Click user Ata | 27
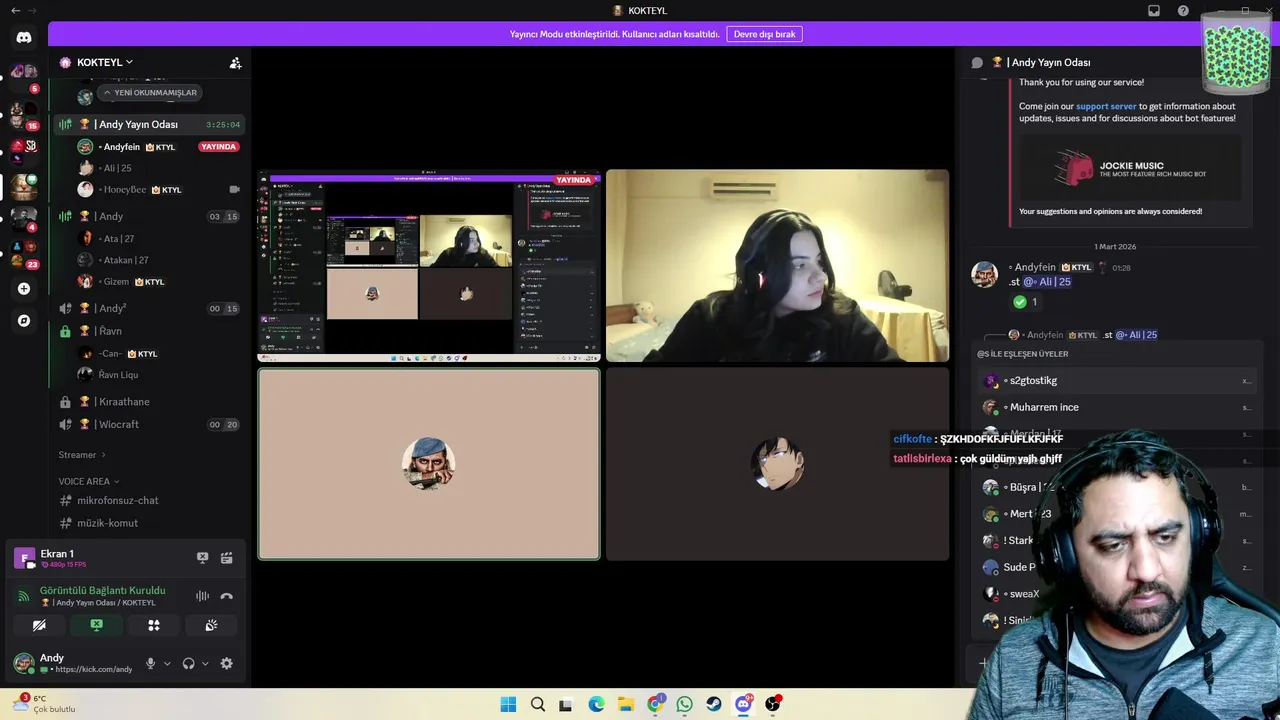Viewport: 1280px width, 720px height. pos(106,239)
